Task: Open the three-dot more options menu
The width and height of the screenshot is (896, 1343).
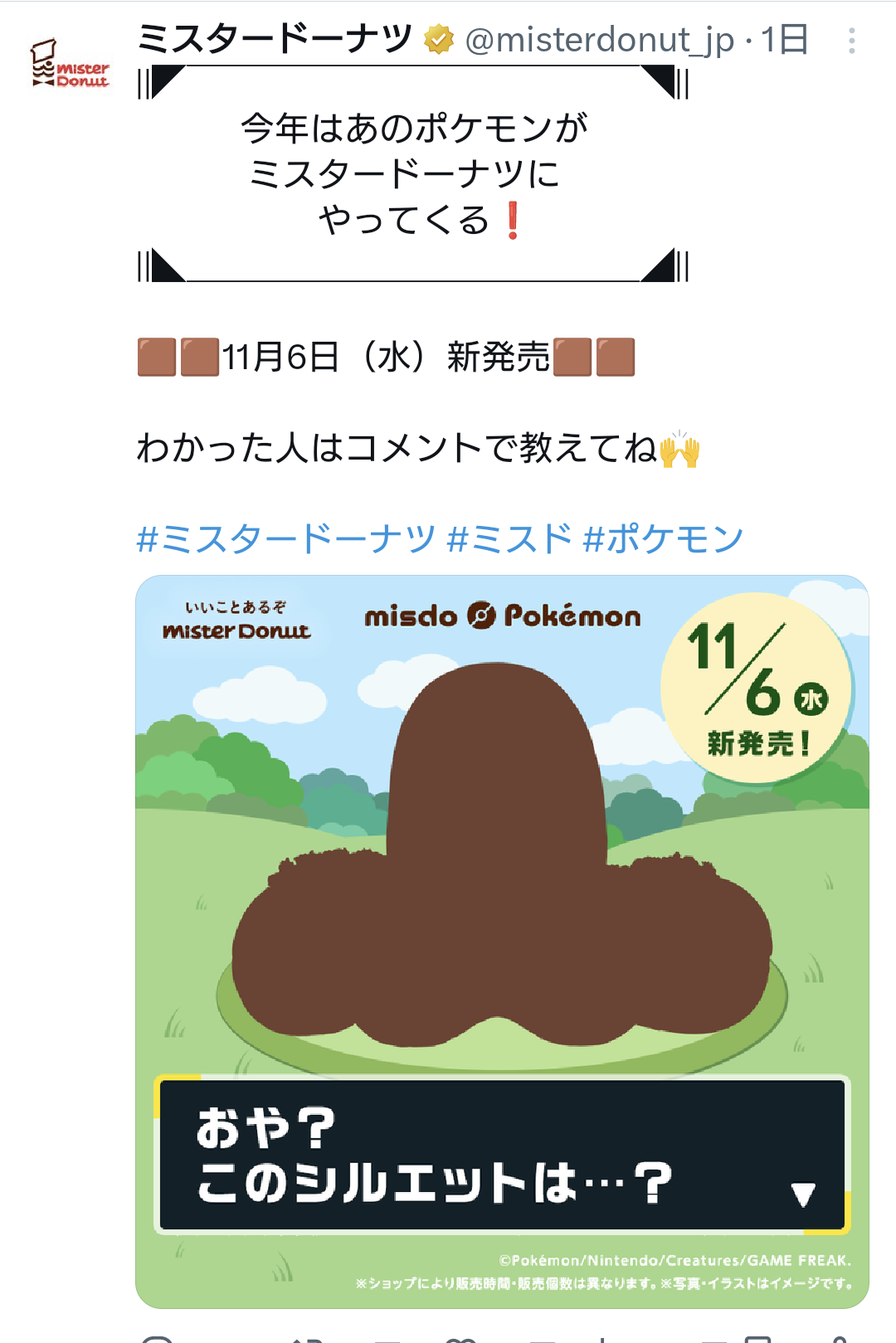Action: (x=851, y=41)
